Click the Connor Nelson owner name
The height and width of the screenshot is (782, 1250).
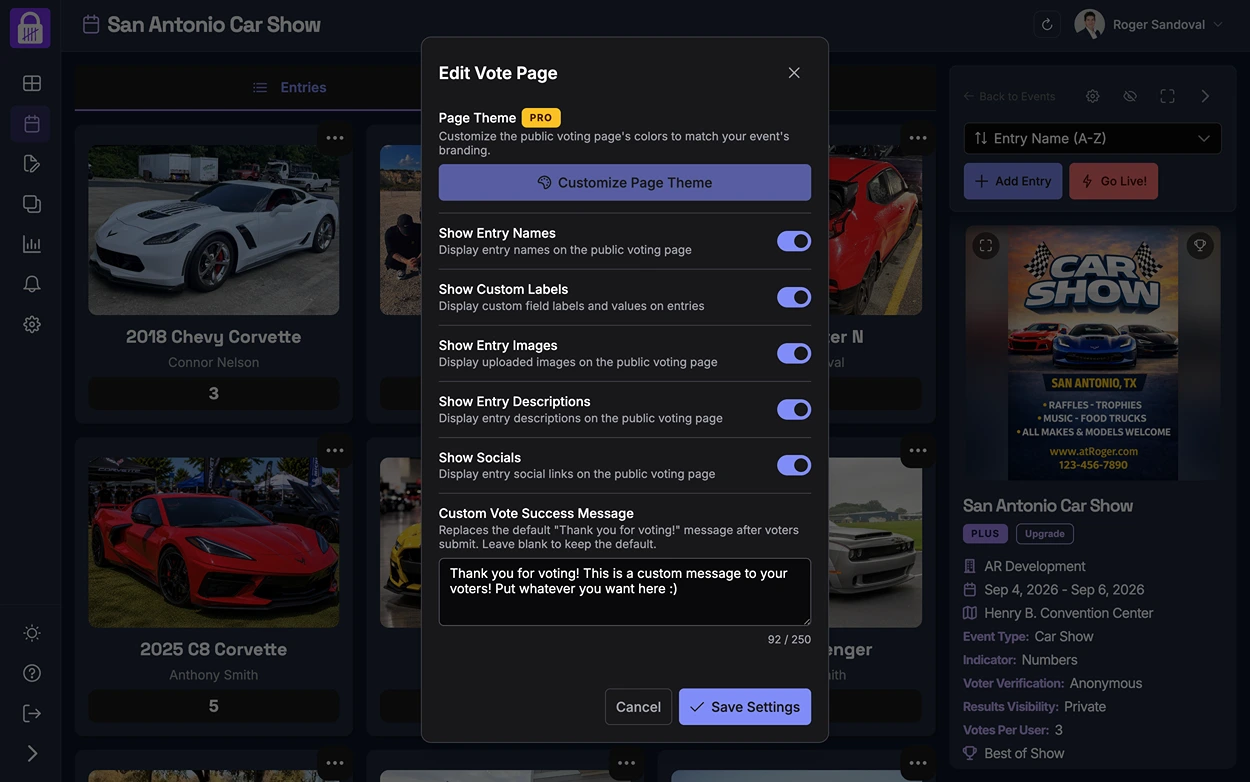click(214, 362)
